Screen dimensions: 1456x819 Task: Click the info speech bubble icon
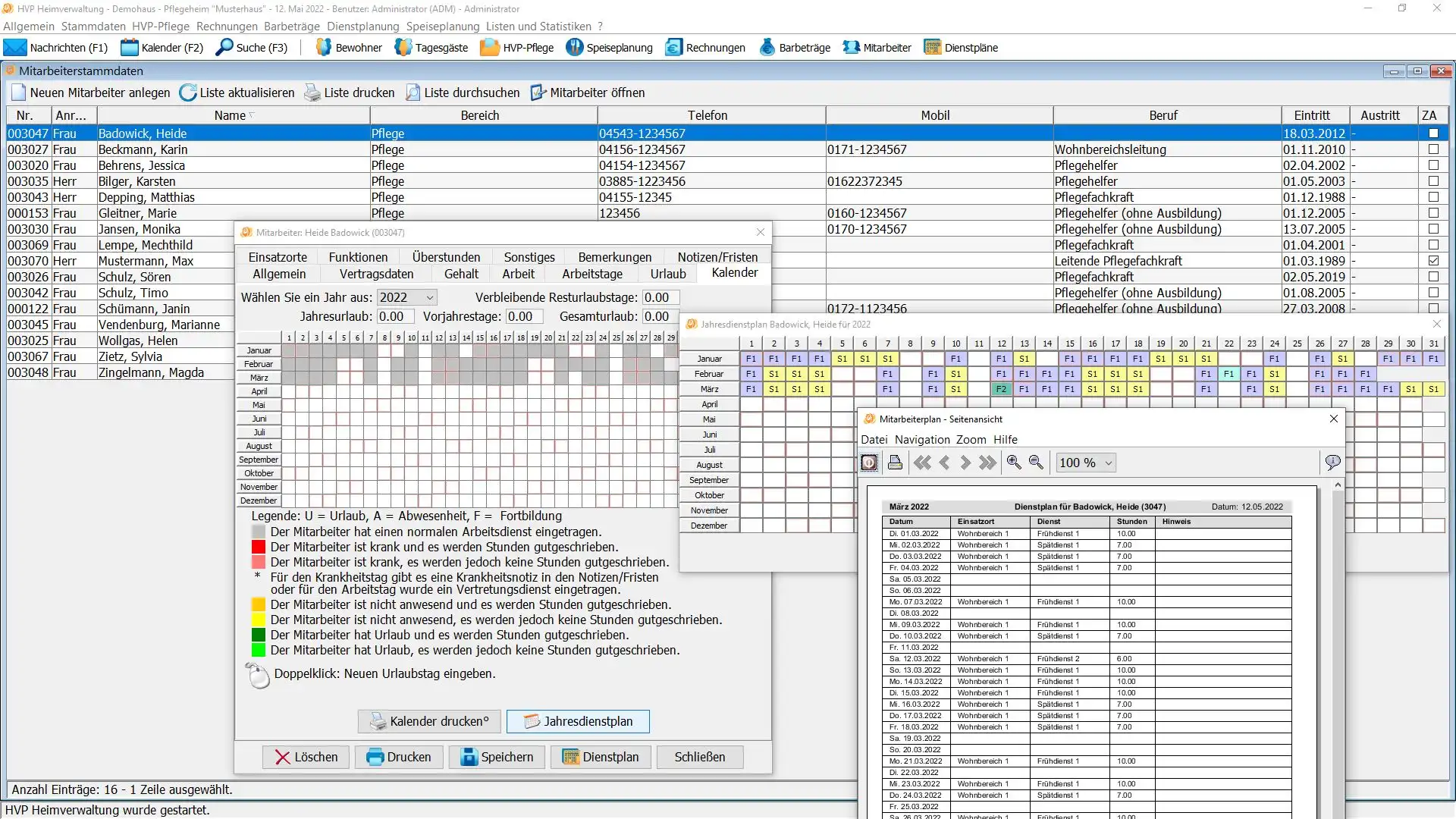pos(1332,463)
